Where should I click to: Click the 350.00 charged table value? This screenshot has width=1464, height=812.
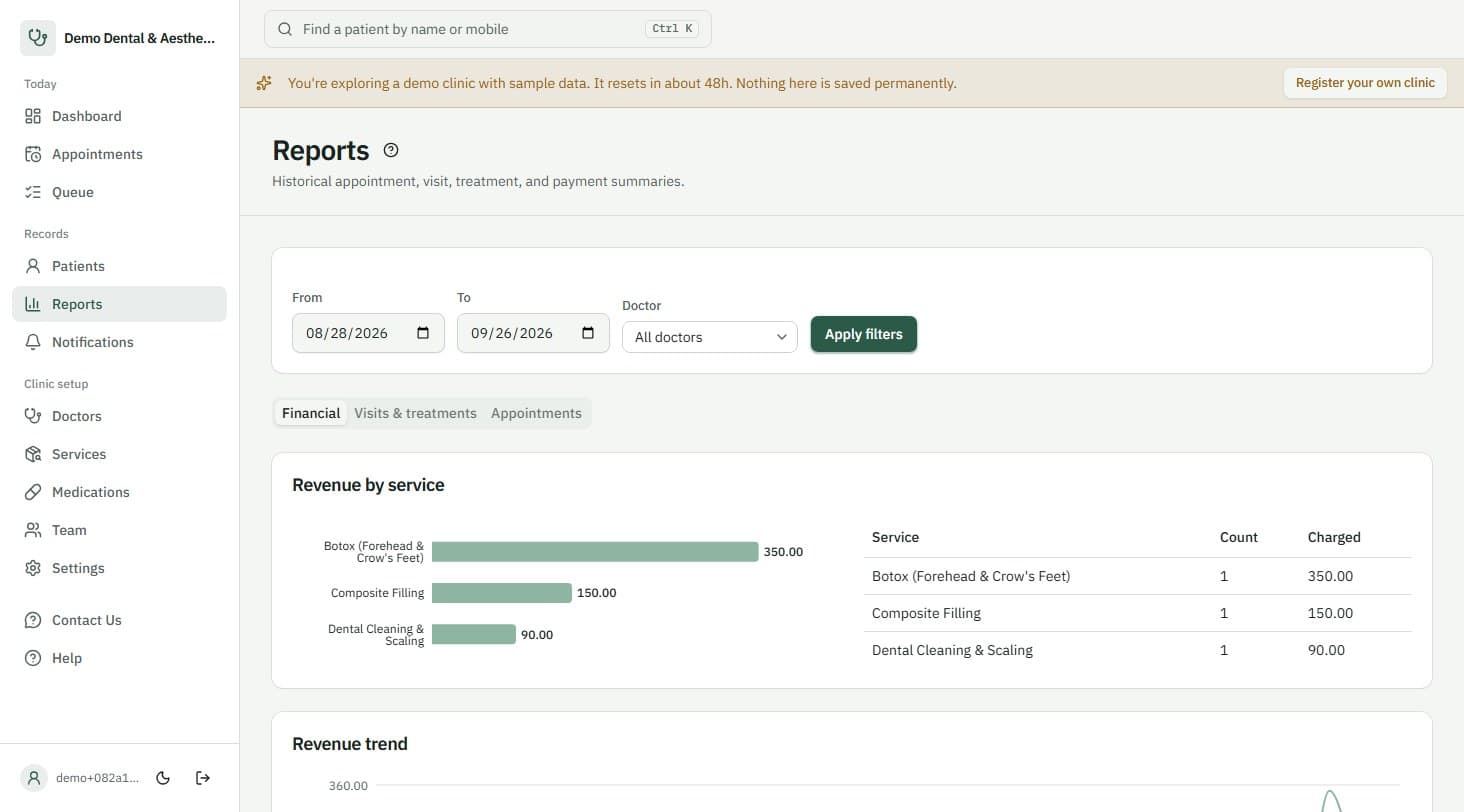point(1330,576)
